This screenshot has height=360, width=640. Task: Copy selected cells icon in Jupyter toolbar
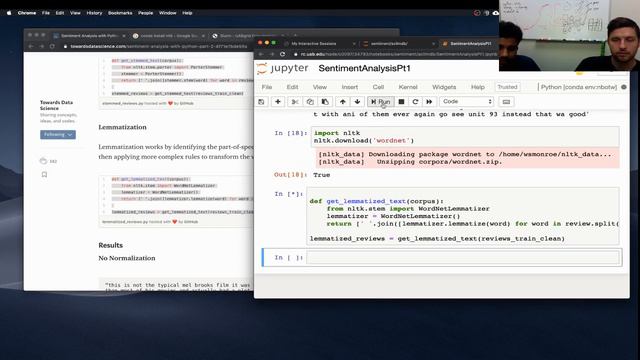tap(310, 102)
